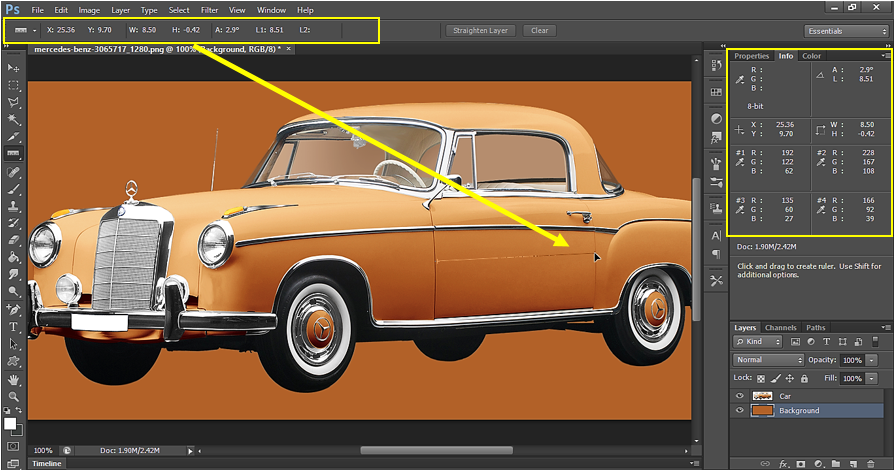Viewport: 895px width, 472px height.
Task: Click the Delete layer trash icon
Action: (x=870, y=464)
